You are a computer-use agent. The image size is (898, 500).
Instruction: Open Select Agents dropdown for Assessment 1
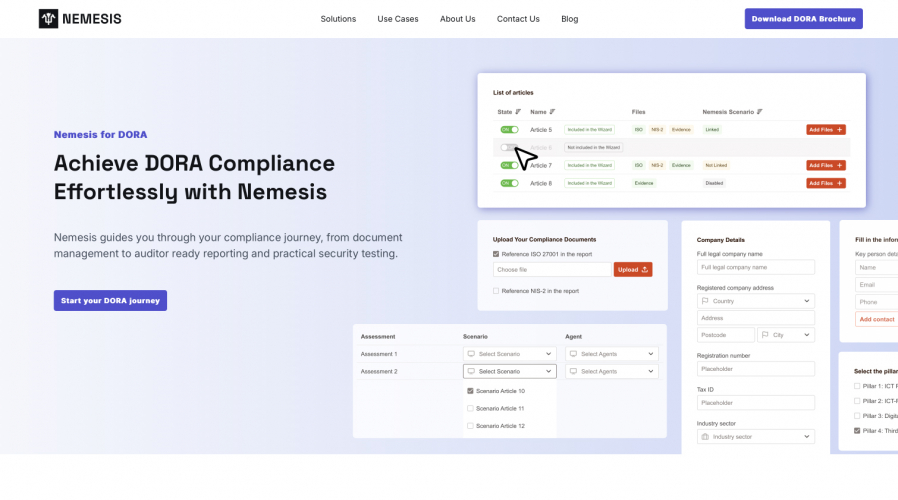point(612,354)
